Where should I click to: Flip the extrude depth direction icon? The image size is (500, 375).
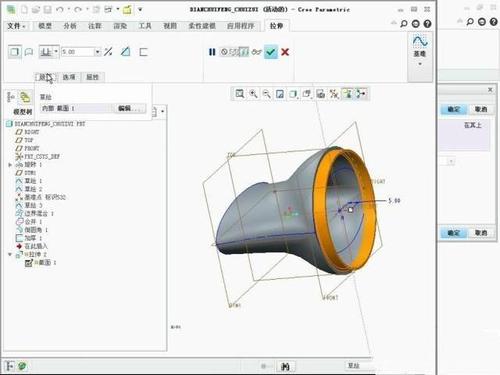point(108,52)
